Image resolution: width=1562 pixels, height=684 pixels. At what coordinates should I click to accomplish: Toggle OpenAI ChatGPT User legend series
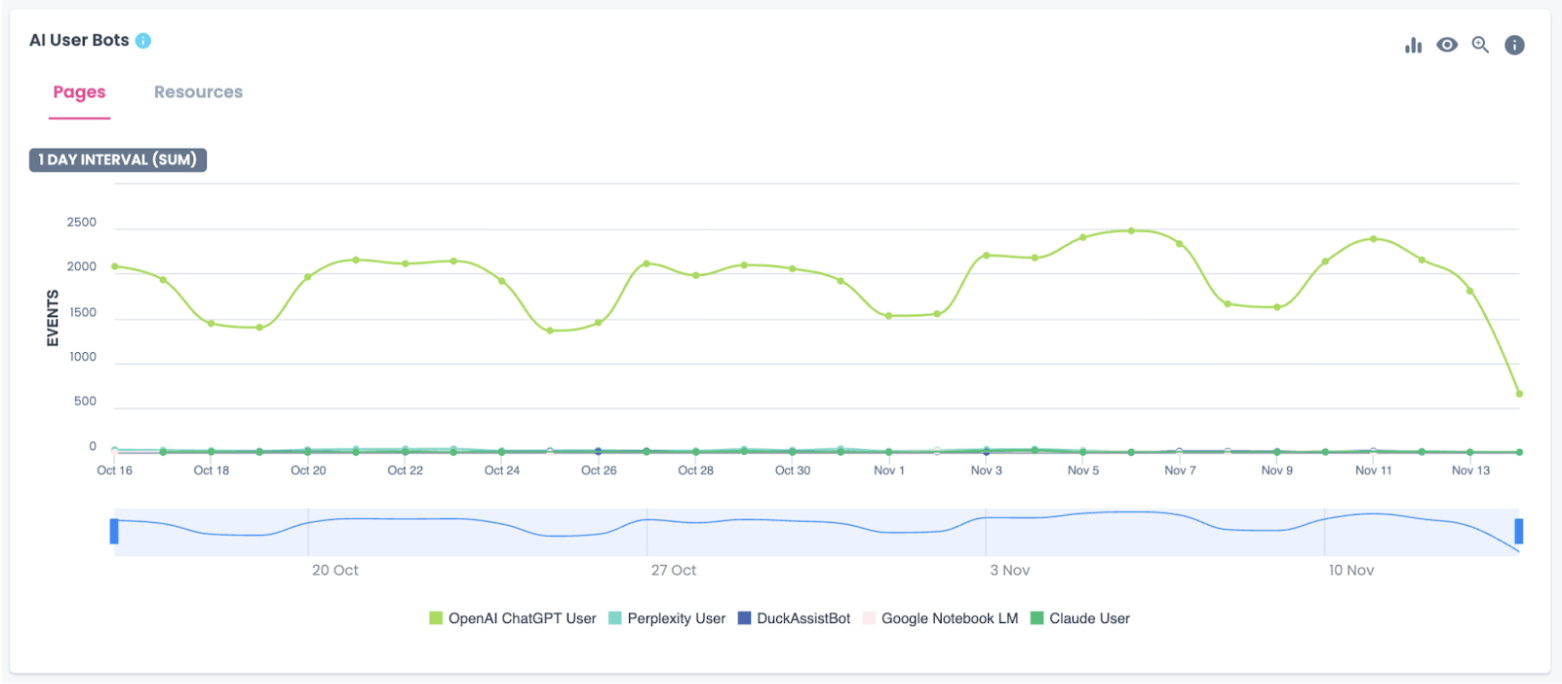point(513,618)
